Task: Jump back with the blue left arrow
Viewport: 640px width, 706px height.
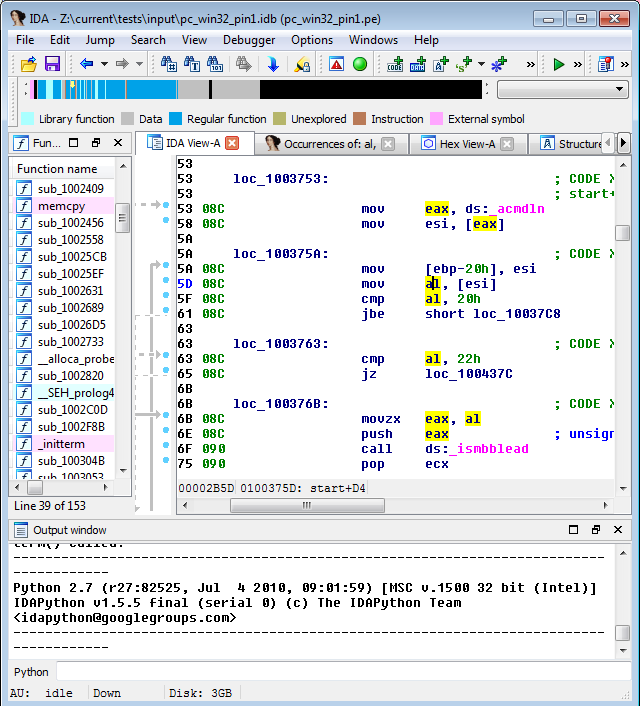Action: (x=86, y=64)
